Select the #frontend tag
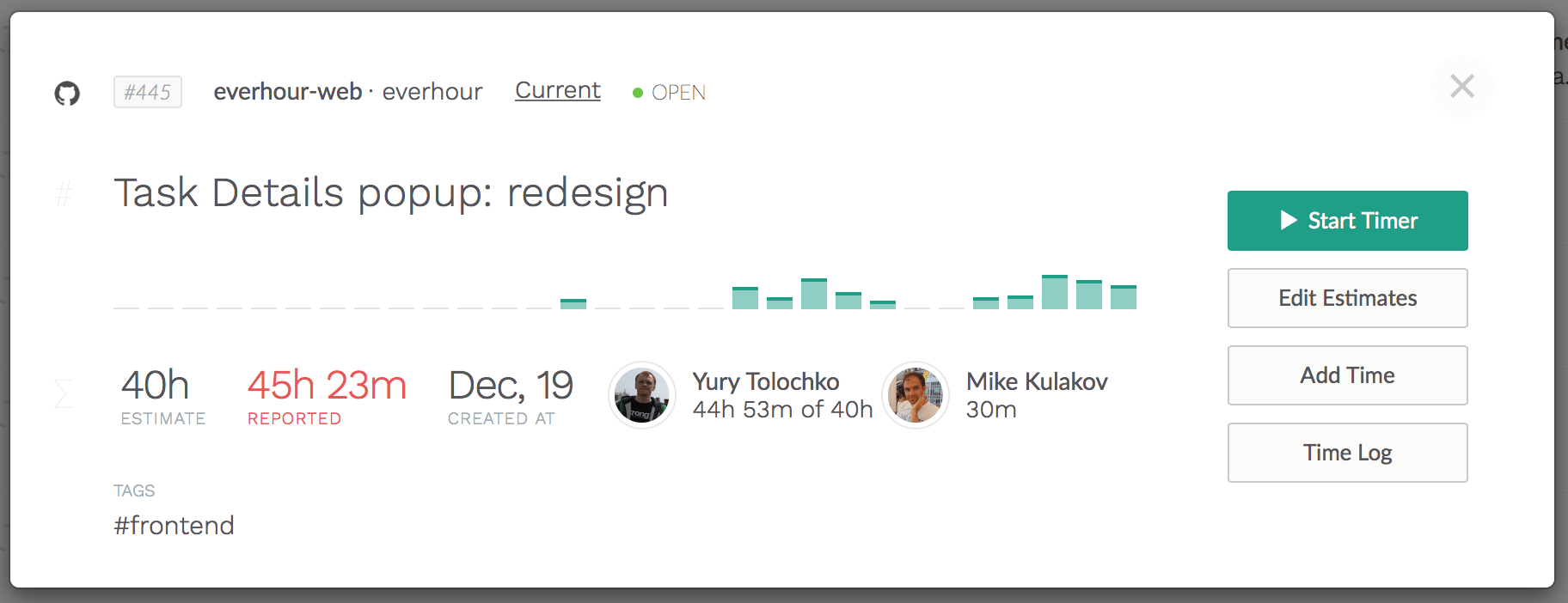This screenshot has width=1568, height=603. pyautogui.click(x=174, y=526)
